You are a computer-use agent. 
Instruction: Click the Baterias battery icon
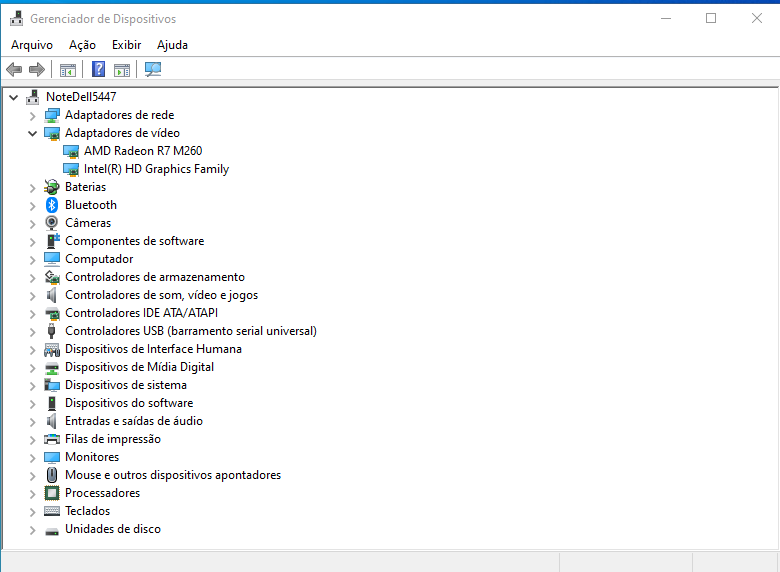click(52, 187)
